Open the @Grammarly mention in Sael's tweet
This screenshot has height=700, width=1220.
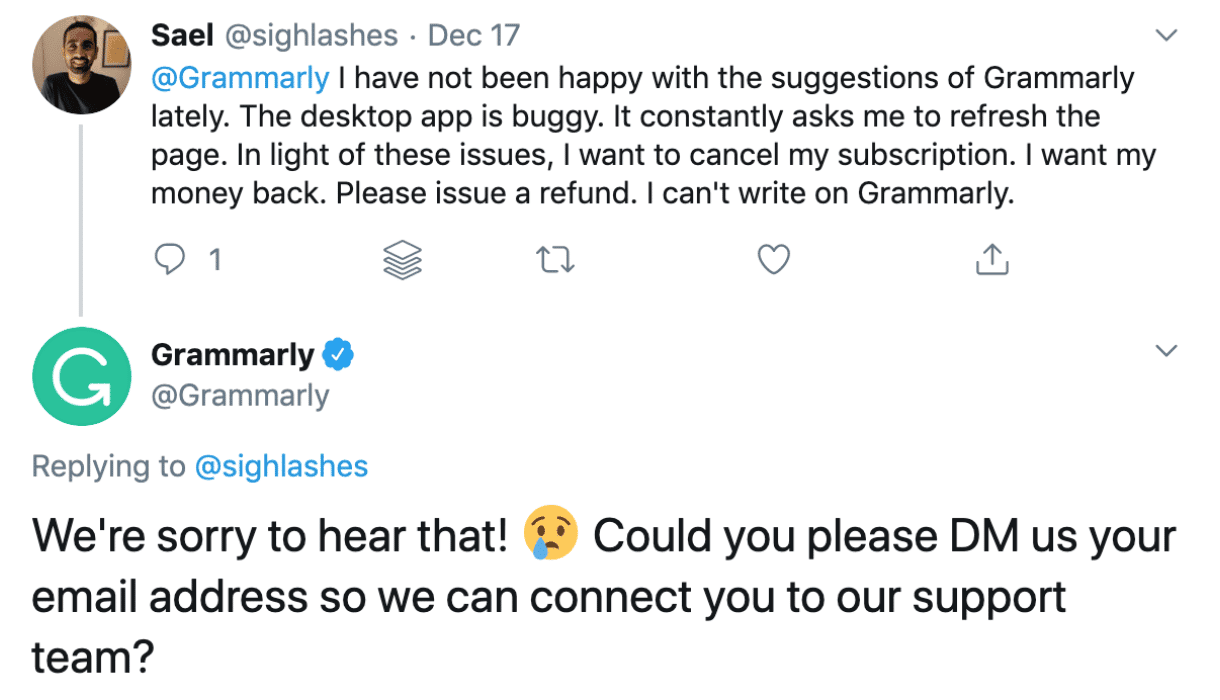[239, 77]
